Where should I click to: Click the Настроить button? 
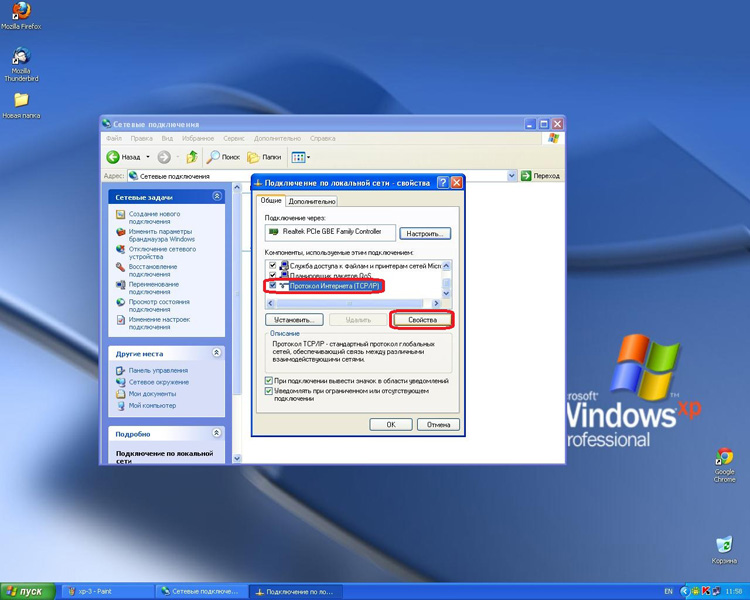425,233
